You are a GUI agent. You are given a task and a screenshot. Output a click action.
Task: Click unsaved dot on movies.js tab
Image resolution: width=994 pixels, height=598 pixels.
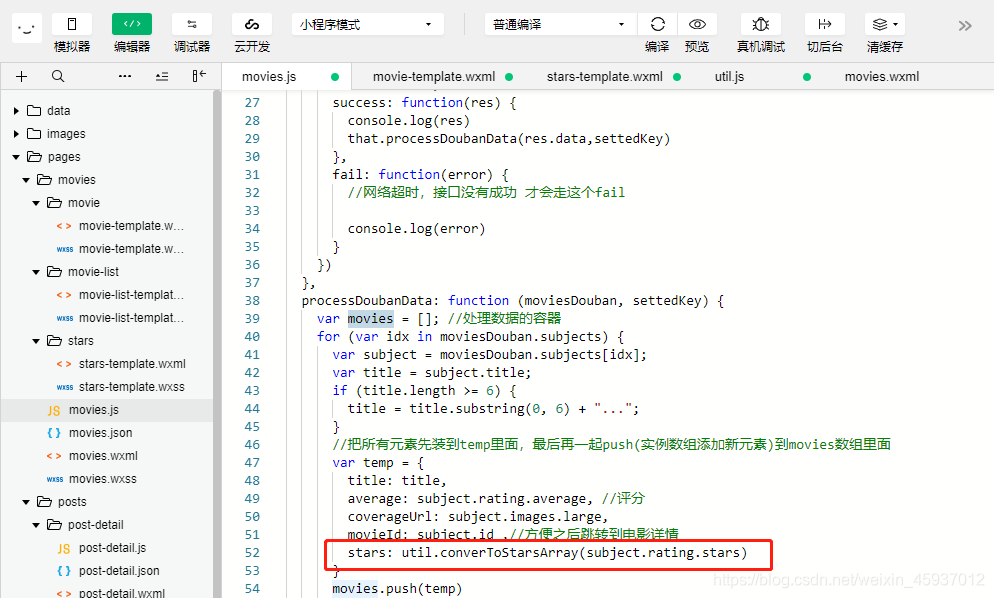coord(335,77)
